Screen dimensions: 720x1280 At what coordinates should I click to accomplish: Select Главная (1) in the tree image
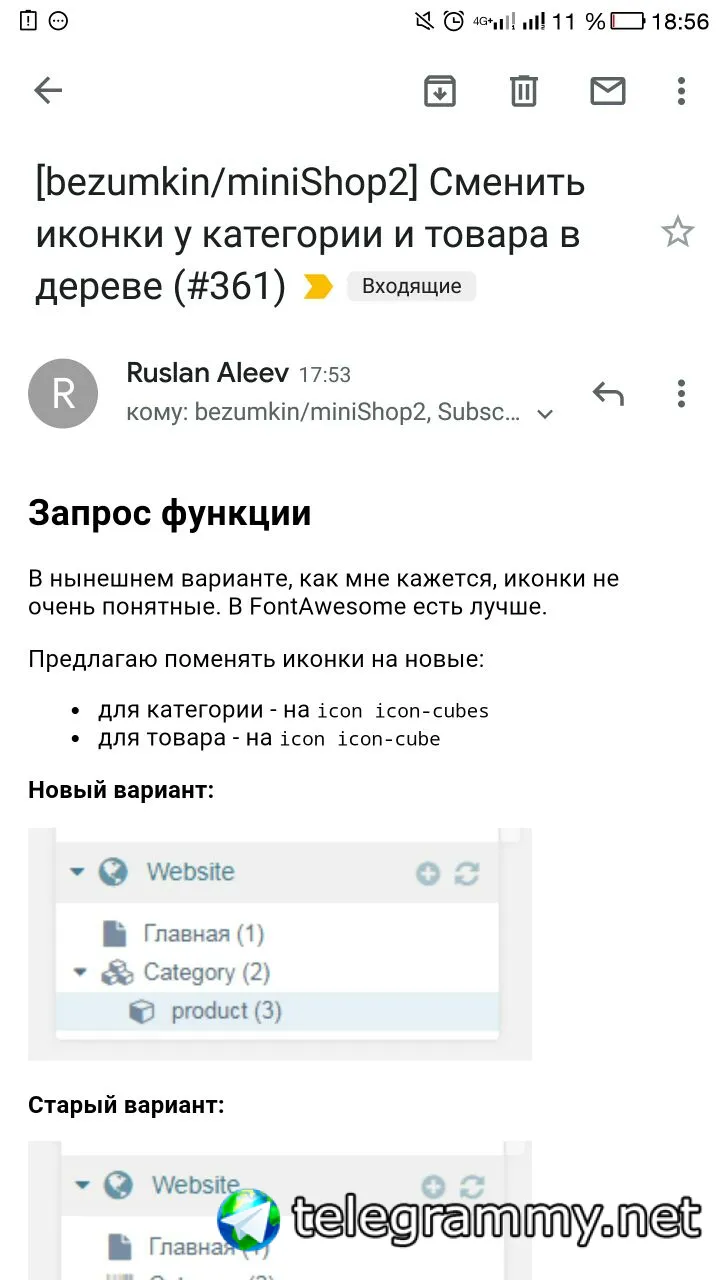pyautogui.click(x=184, y=934)
